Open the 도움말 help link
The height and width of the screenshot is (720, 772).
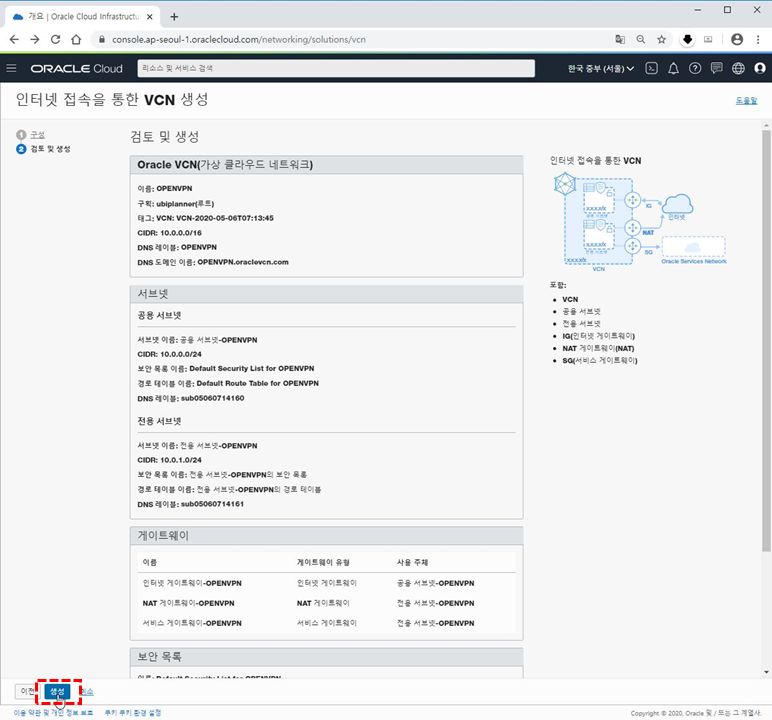(746, 100)
